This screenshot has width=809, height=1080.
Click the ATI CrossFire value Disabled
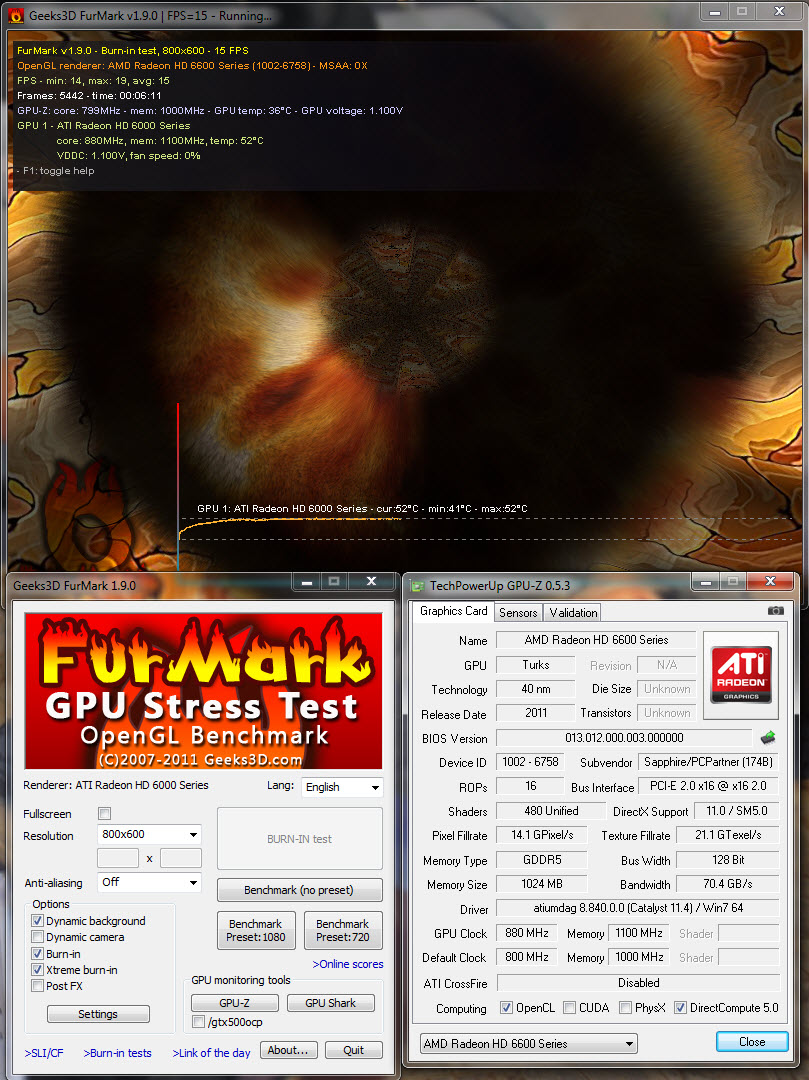coord(638,983)
